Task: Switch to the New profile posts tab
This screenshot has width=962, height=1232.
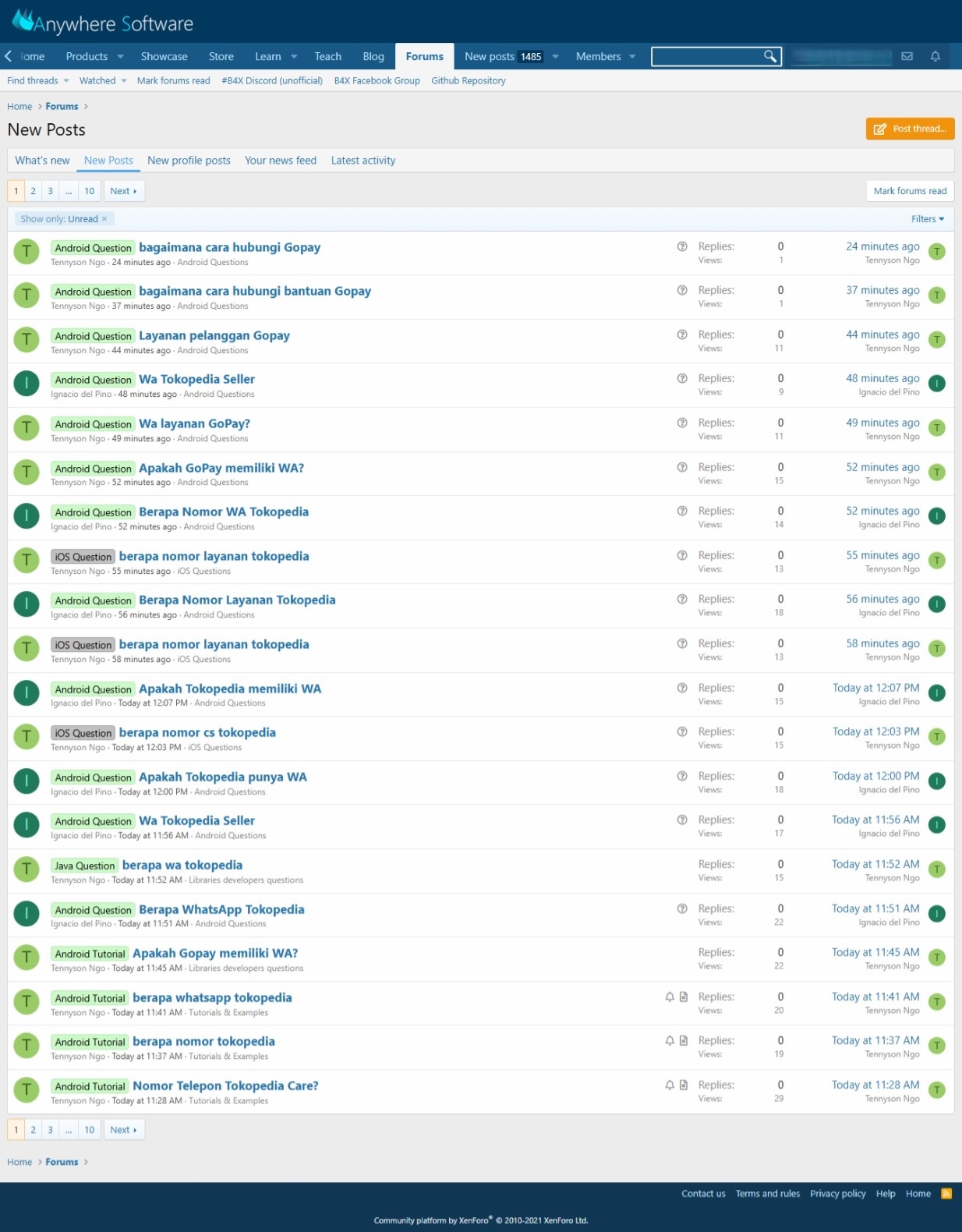Action: tap(189, 161)
